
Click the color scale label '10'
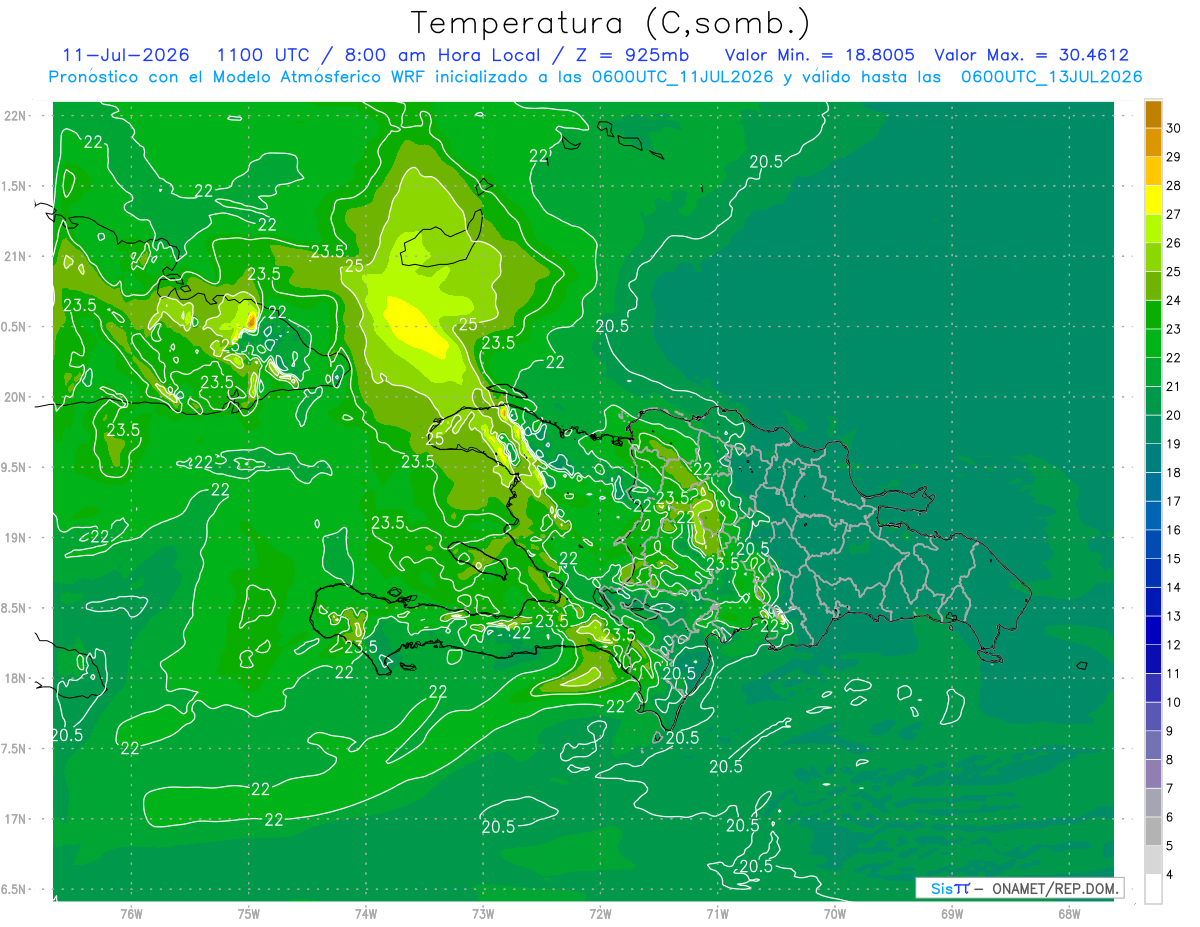1174,703
